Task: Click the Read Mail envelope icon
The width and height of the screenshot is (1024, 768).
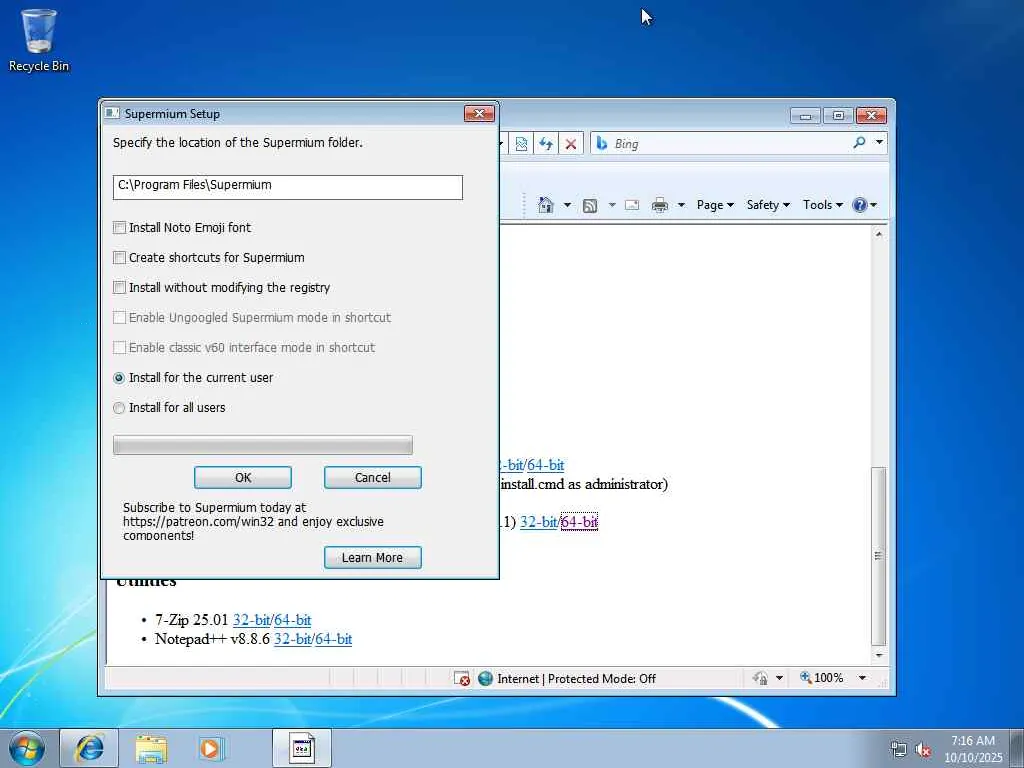Action: pos(632,205)
